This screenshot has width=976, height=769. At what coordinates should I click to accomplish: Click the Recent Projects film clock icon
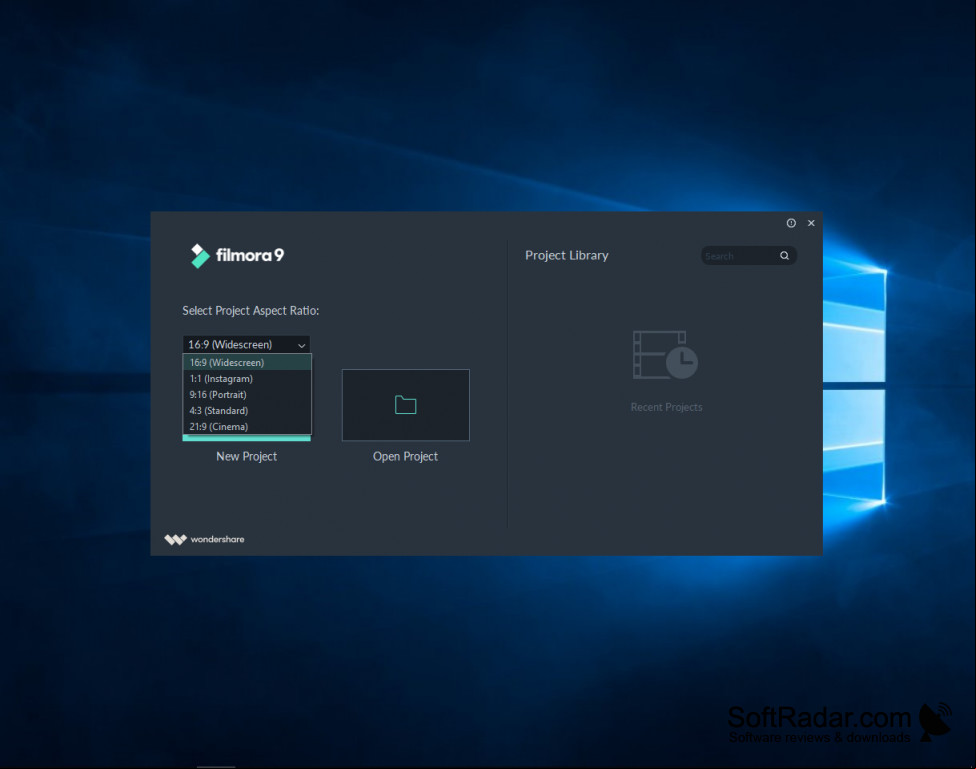[665, 355]
